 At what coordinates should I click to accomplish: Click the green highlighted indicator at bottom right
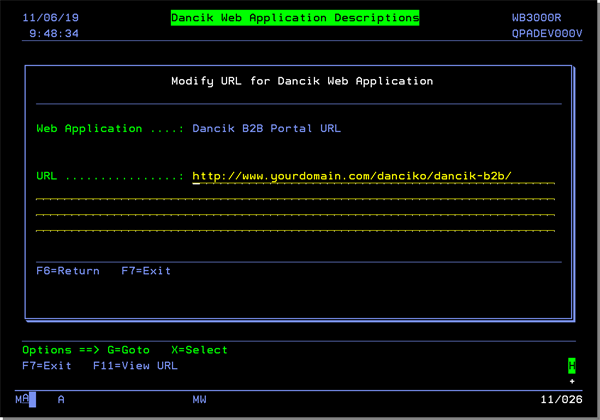point(572,366)
